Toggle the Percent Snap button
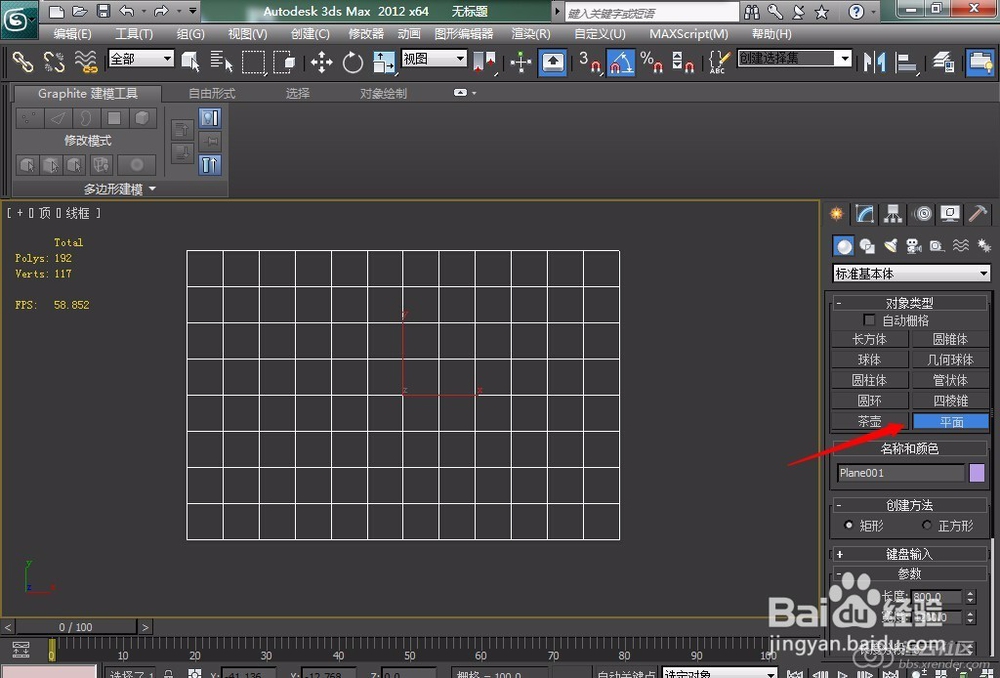This screenshot has height=678, width=1000. point(651,62)
